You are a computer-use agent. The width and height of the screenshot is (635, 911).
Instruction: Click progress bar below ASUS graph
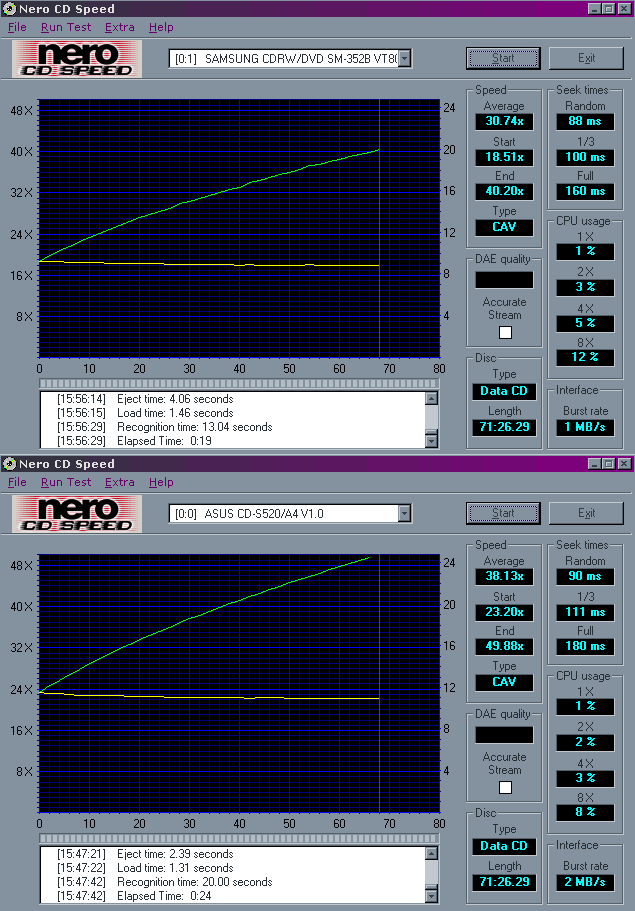click(239, 838)
